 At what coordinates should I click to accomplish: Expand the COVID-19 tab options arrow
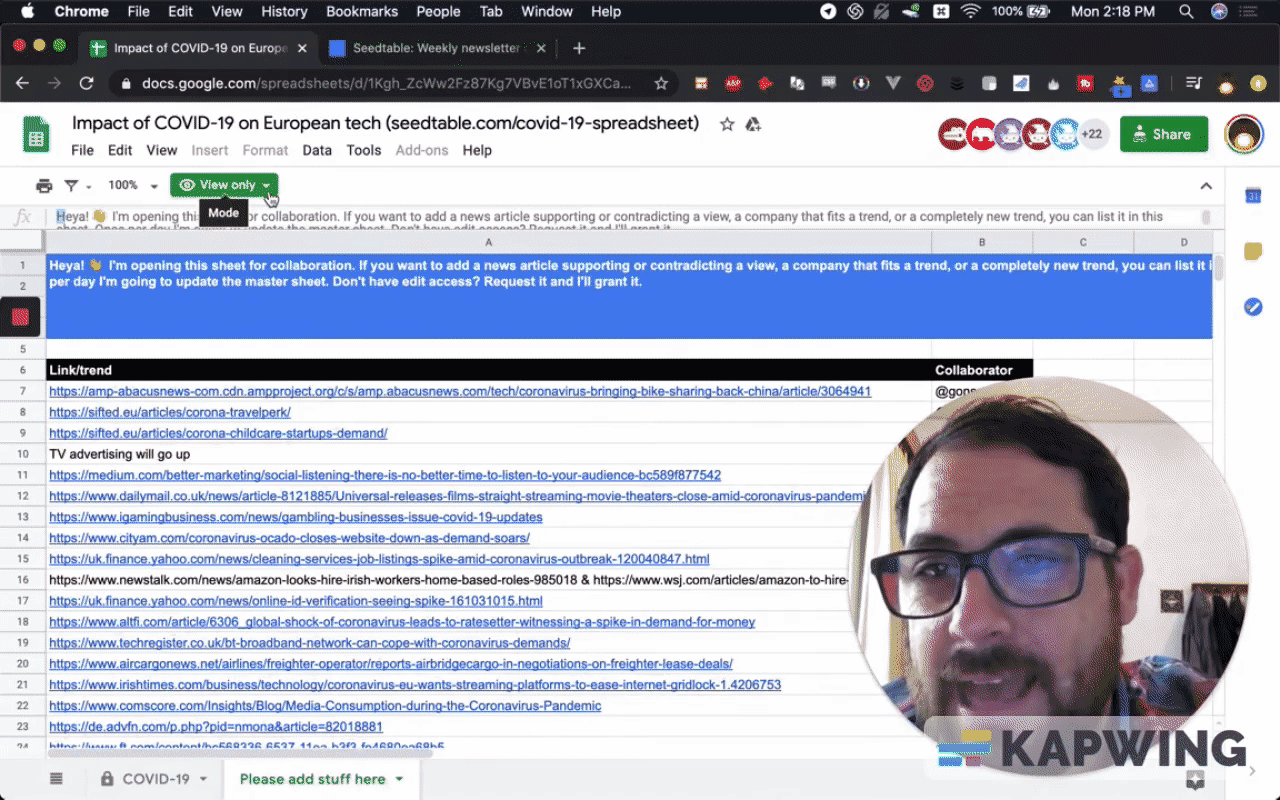(x=203, y=779)
